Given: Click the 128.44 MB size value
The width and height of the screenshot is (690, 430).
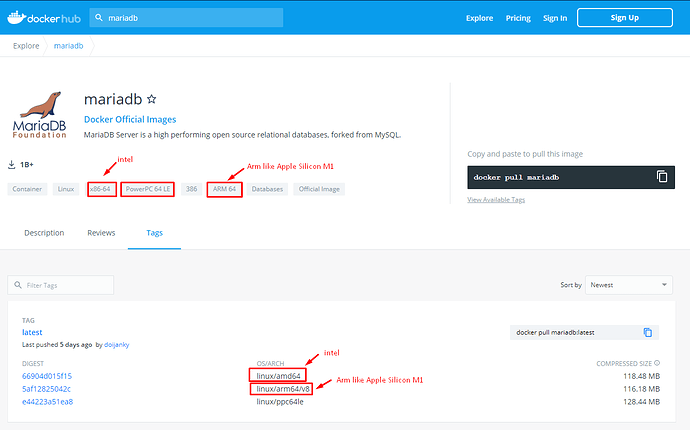Looking at the screenshot, I should (642, 401).
